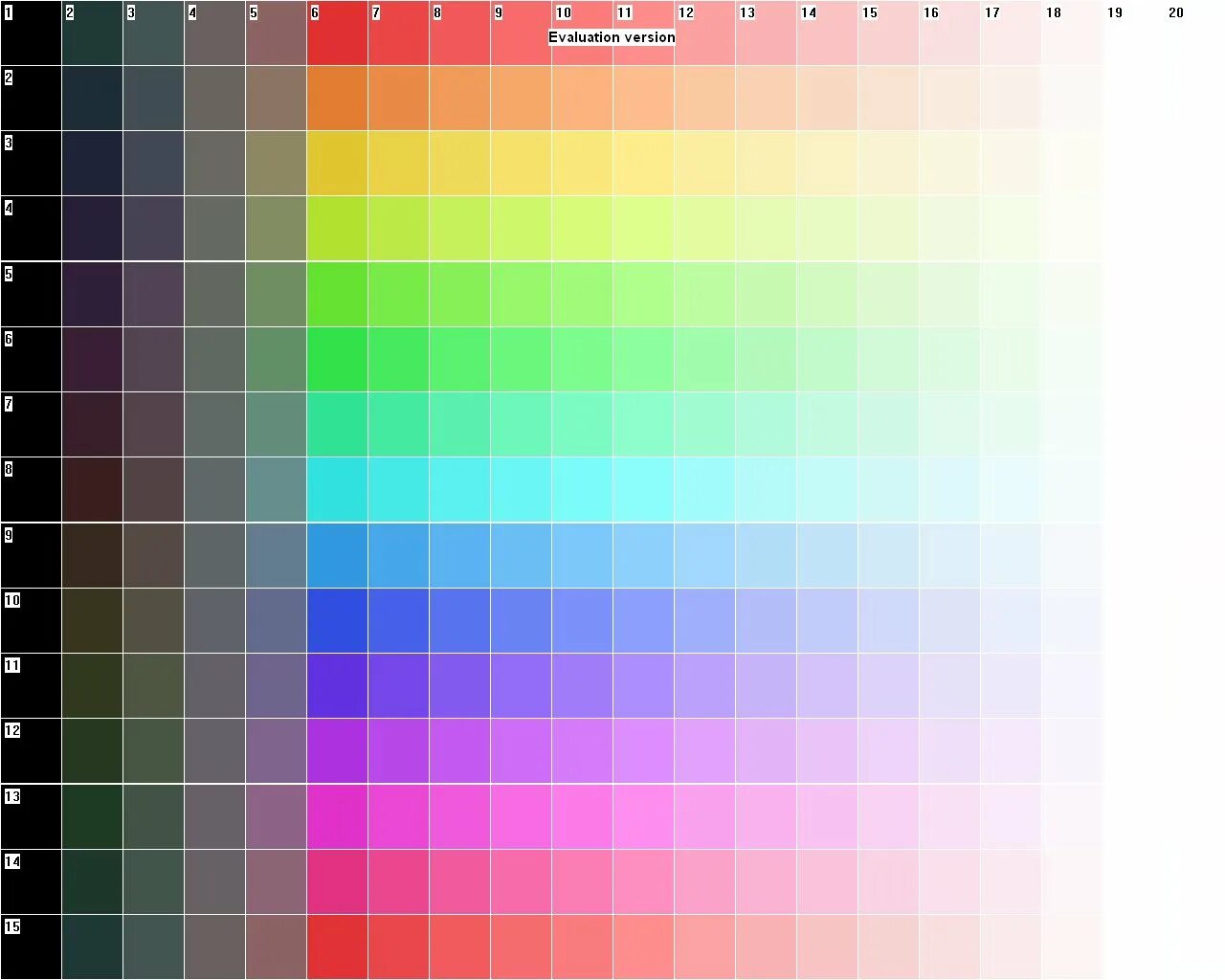Pick the pale yellow swatch, row 3 column 11
Viewport: 1225px width, 980px height.
643,163
